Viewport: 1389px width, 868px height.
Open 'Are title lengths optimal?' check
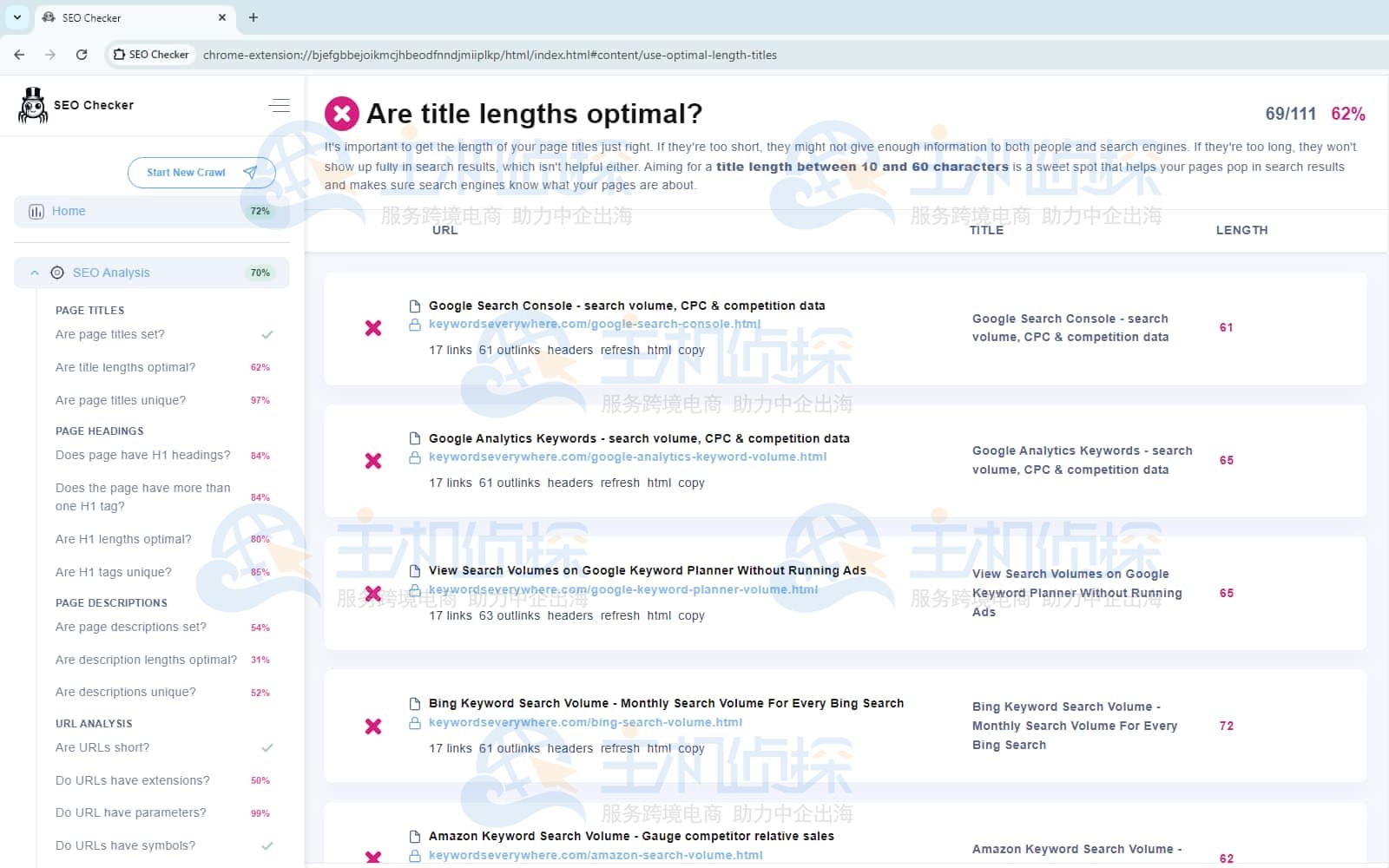pos(126,367)
